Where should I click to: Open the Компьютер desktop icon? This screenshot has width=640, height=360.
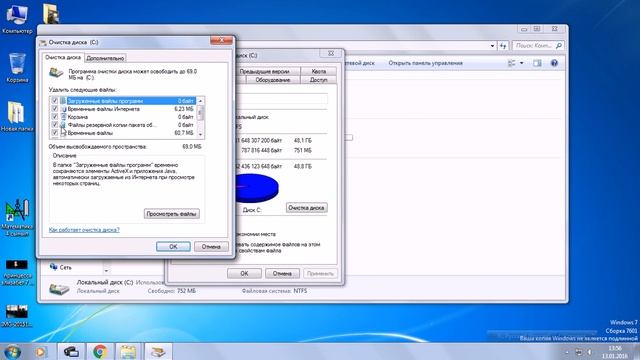[16, 18]
